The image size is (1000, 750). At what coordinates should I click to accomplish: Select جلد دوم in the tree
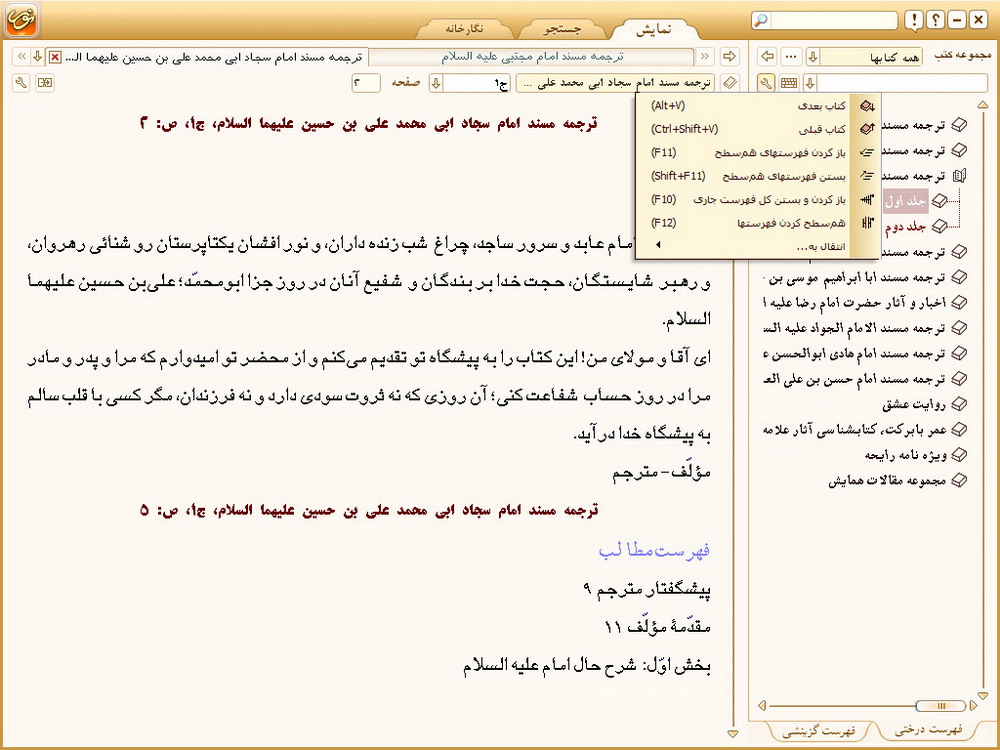[x=905, y=226]
